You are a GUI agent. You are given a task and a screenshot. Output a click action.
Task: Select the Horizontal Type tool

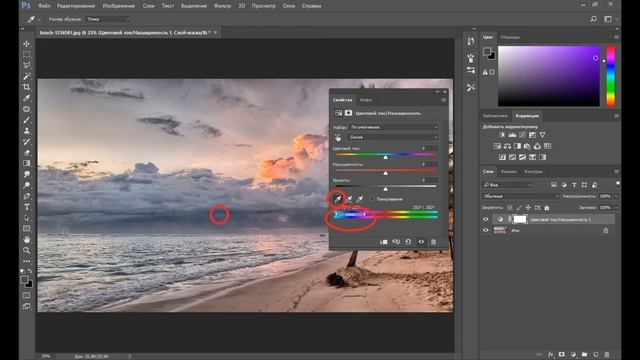pos(27,207)
